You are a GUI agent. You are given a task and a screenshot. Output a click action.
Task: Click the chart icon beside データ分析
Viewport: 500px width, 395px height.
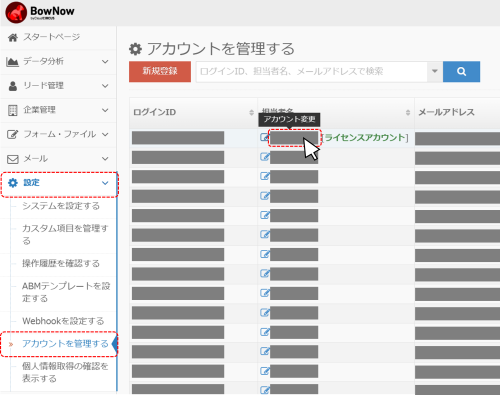(12, 62)
